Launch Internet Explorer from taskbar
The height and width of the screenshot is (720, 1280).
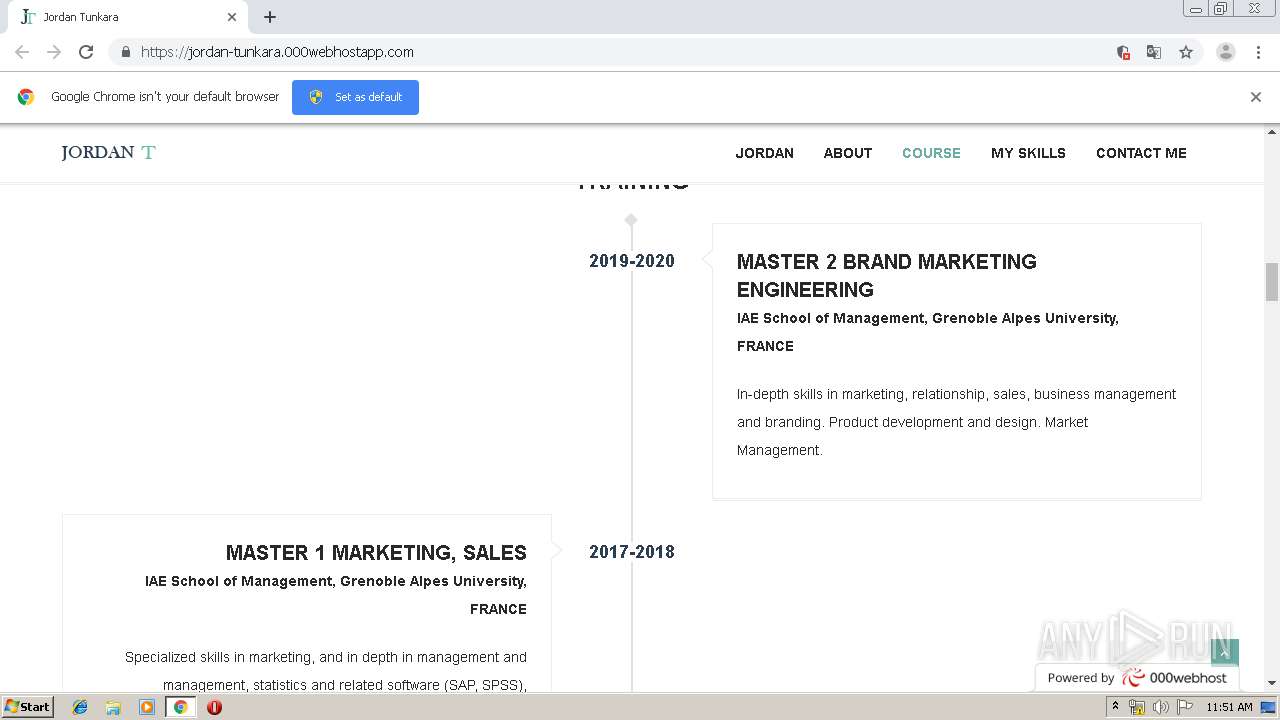coord(80,707)
